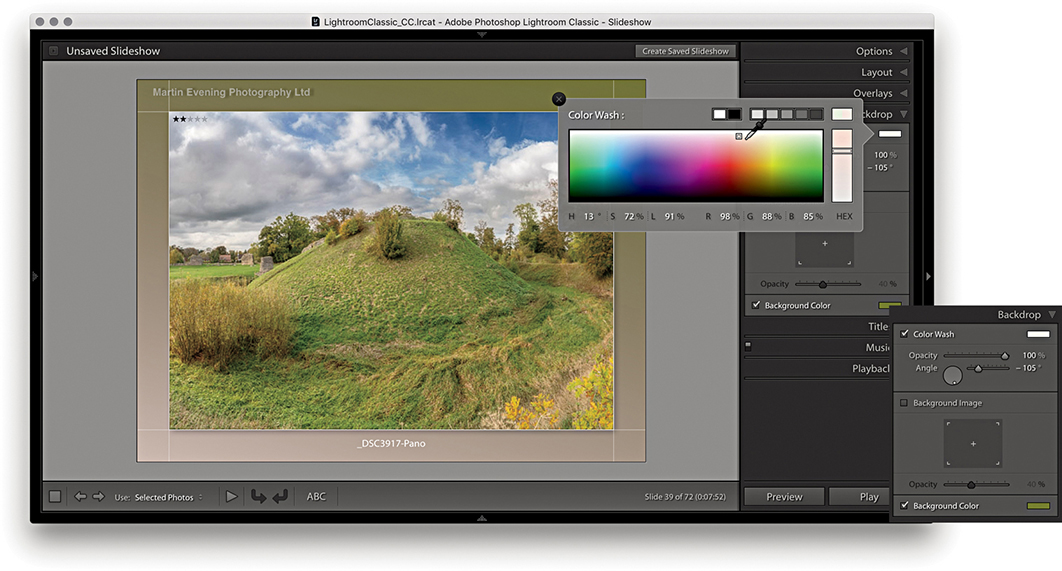
Task: Click the play triangle in the toolbar
Action: [x=231, y=497]
